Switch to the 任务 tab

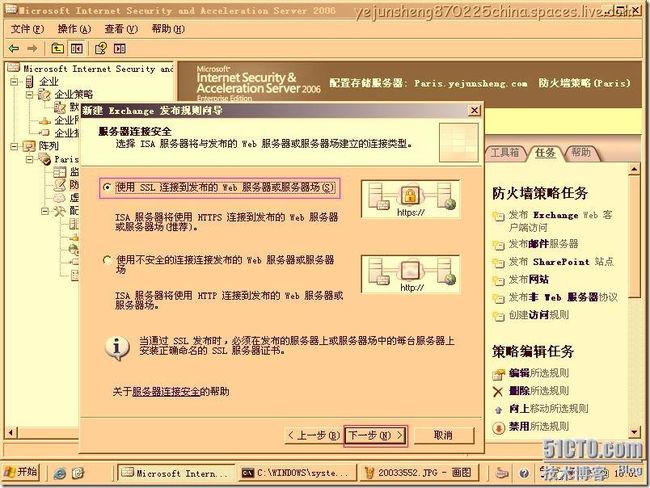(x=545, y=153)
